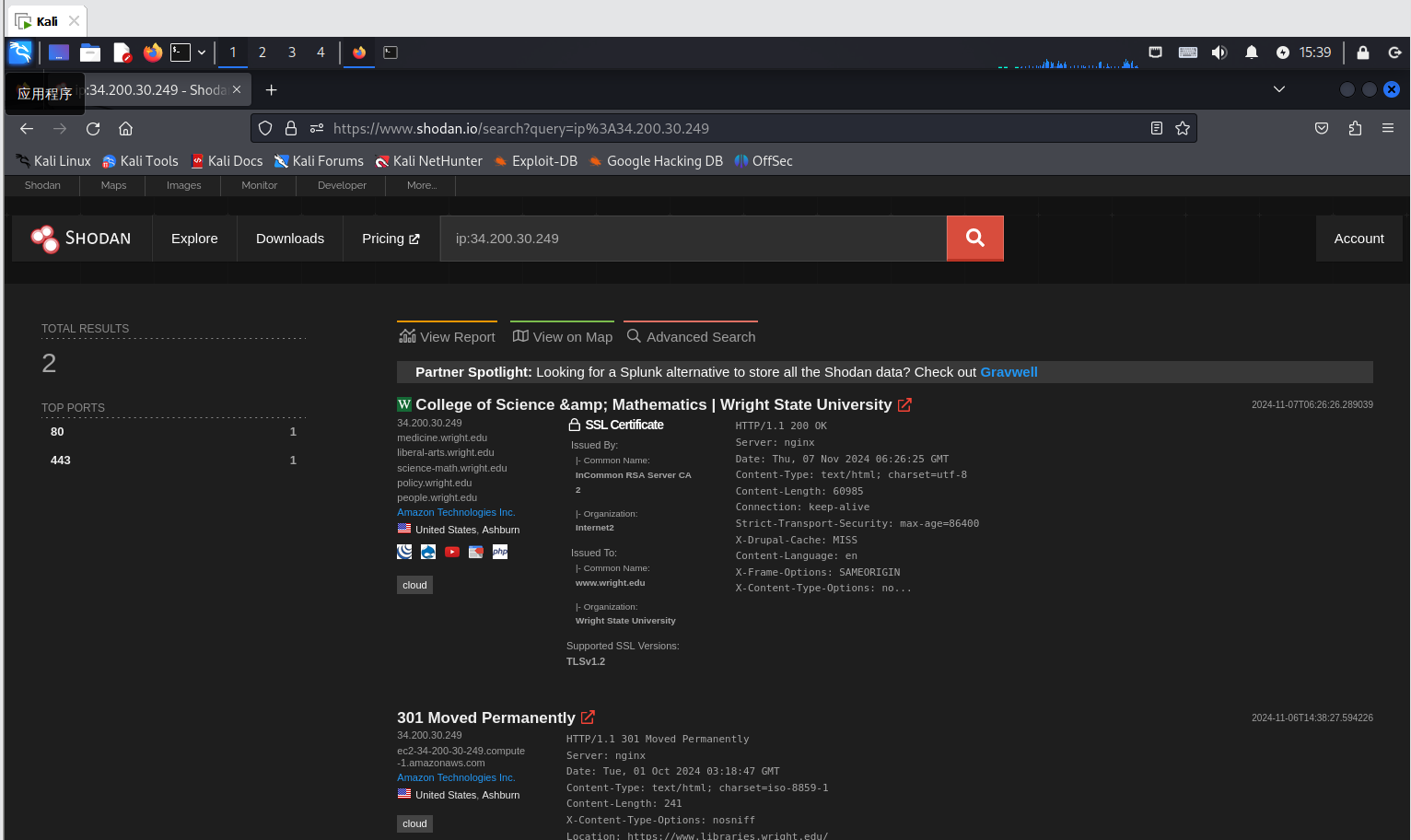This screenshot has width=1411, height=840.
Task: Open the Developer tab in Shodan top bar
Action: [x=342, y=185]
